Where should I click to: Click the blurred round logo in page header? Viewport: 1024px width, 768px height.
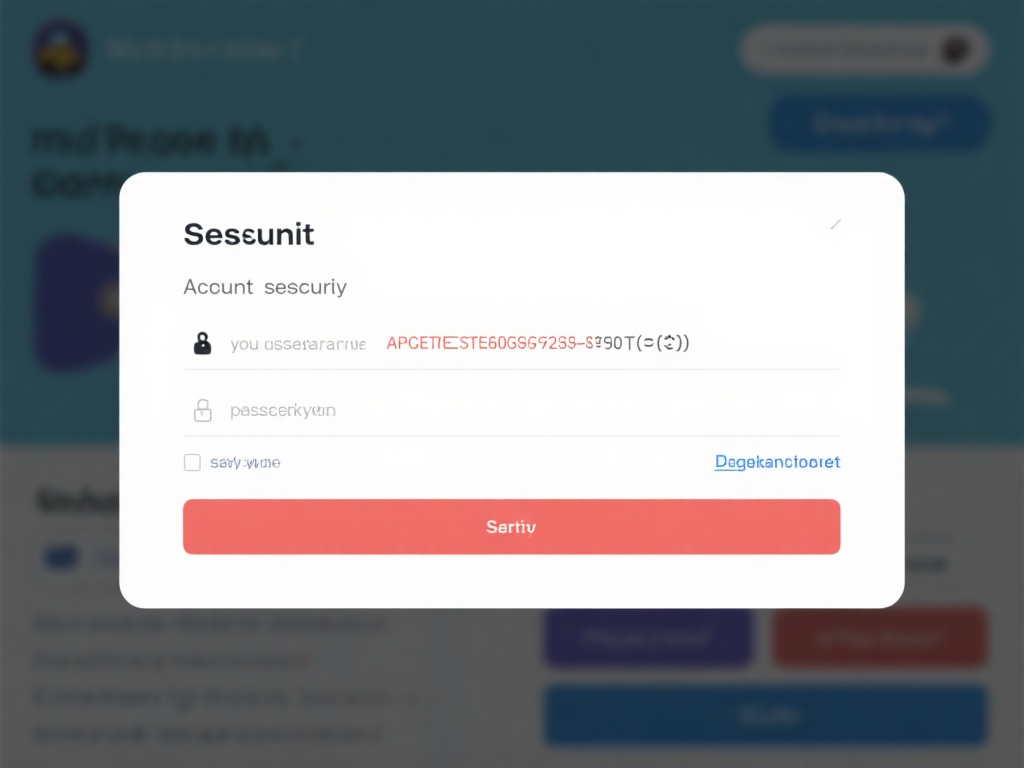pos(61,49)
